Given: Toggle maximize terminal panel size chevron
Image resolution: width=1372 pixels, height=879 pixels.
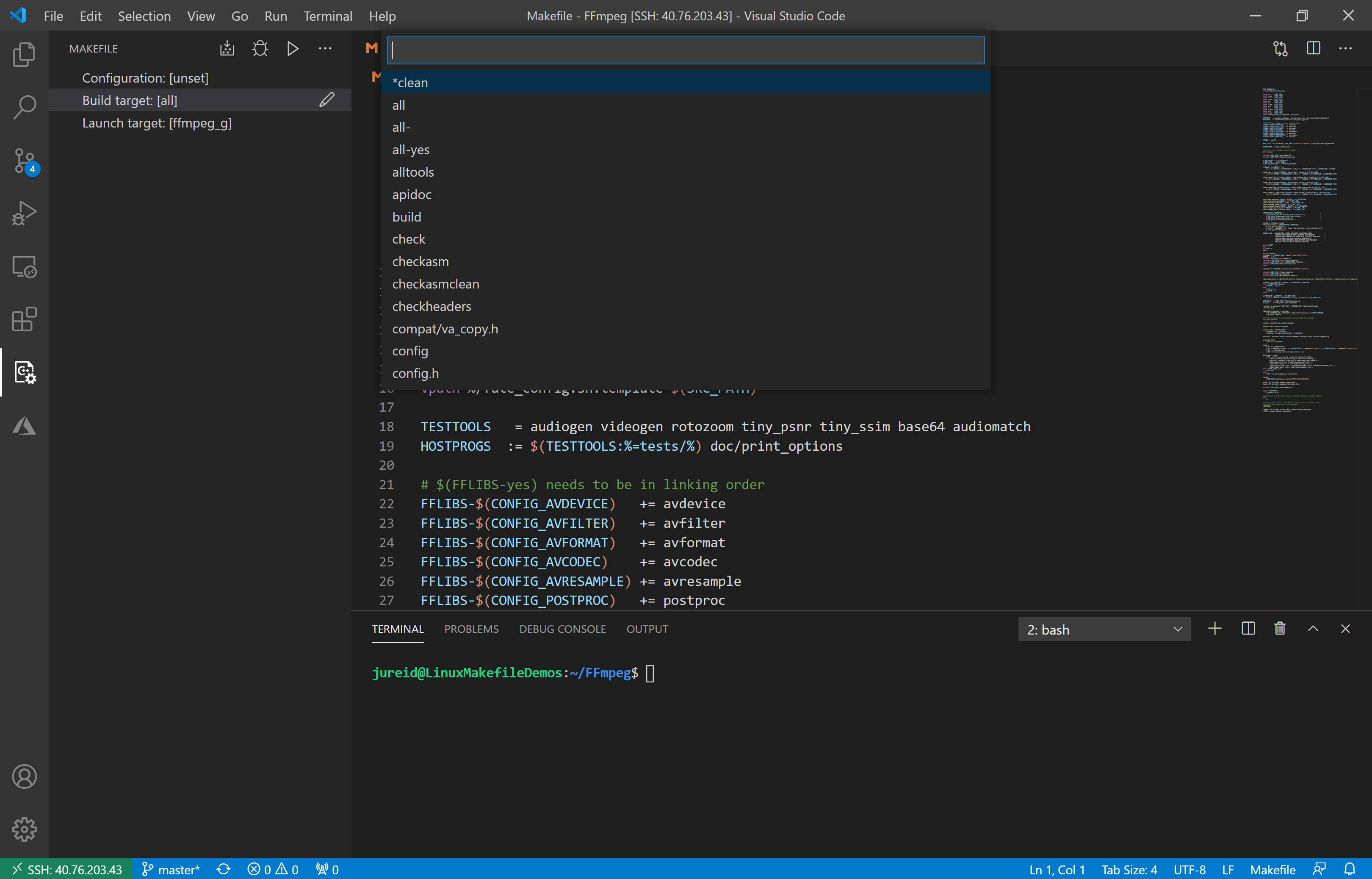Looking at the screenshot, I should [1313, 628].
